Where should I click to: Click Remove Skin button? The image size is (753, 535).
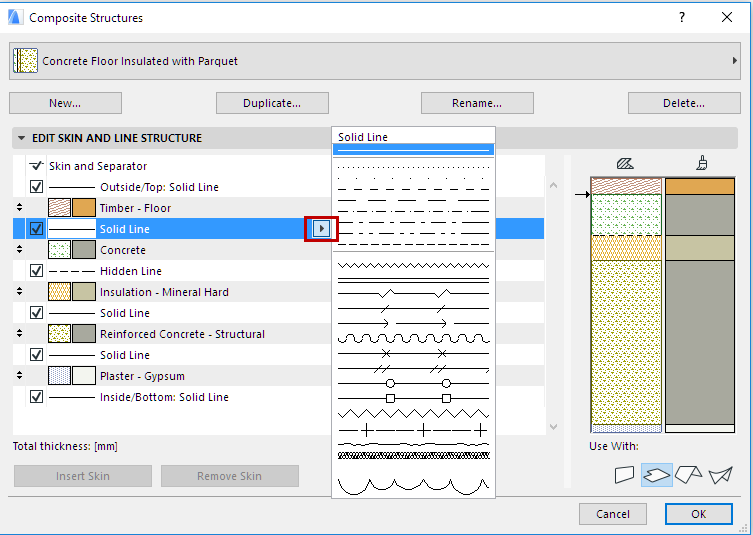[230, 476]
